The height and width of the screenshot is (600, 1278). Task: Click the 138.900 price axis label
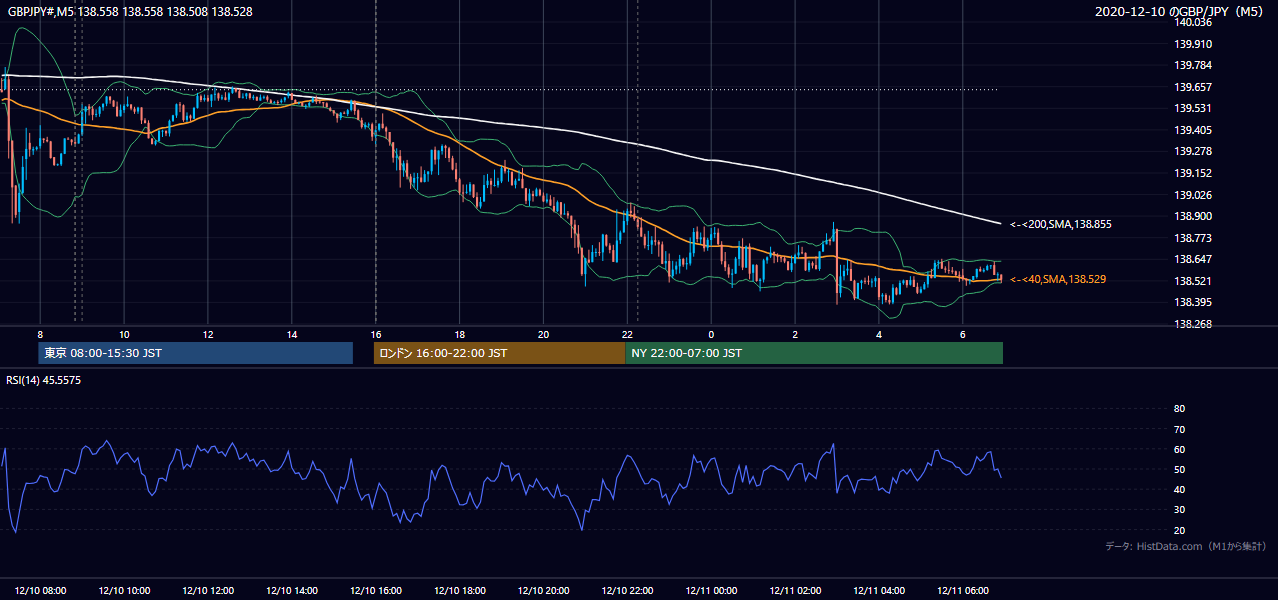pos(1194,216)
